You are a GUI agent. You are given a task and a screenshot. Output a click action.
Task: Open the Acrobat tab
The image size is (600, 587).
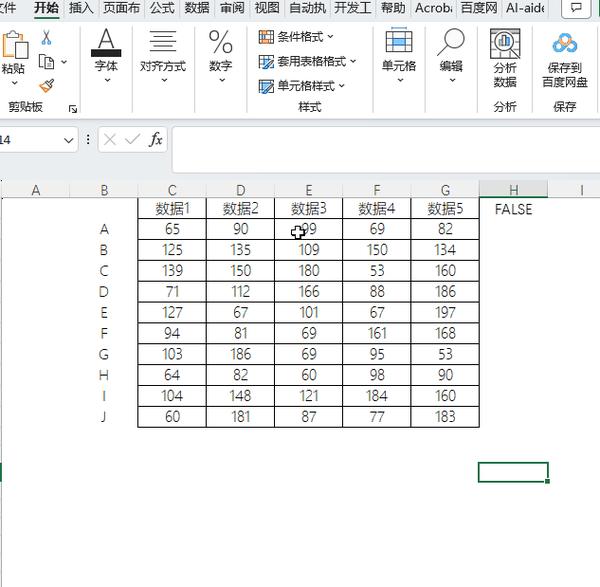[x=434, y=8]
